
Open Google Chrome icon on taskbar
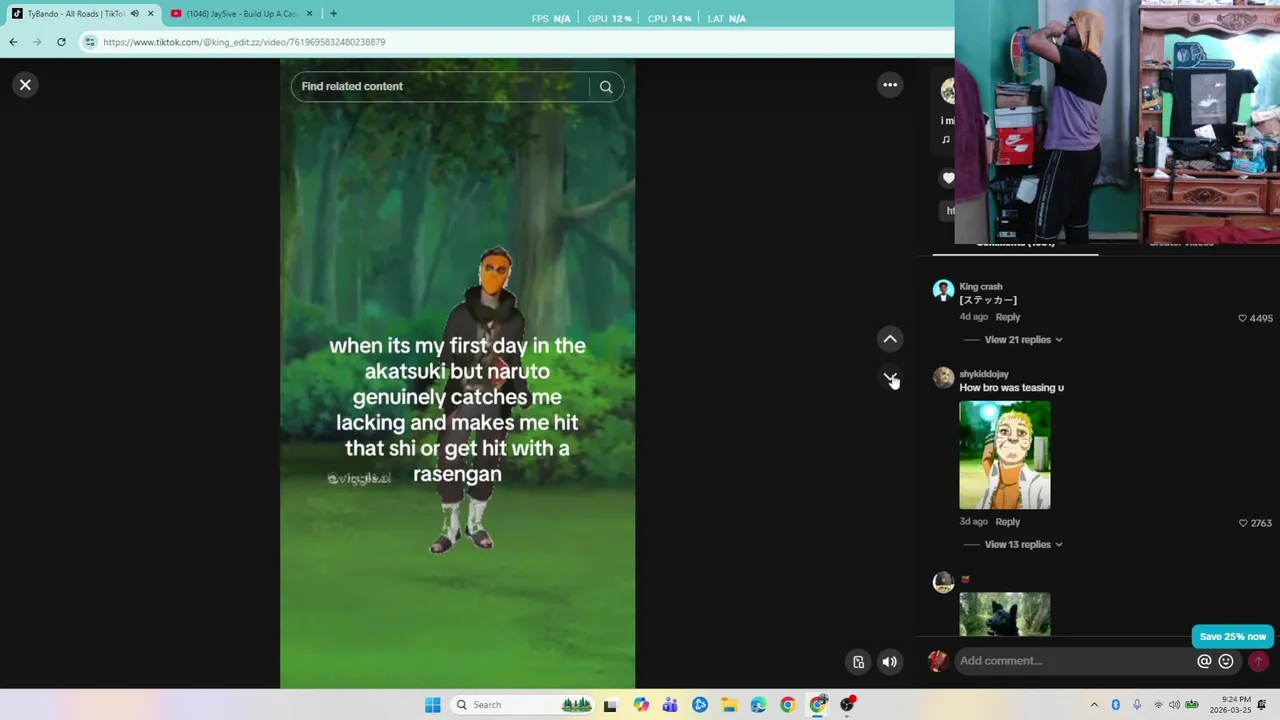click(788, 705)
